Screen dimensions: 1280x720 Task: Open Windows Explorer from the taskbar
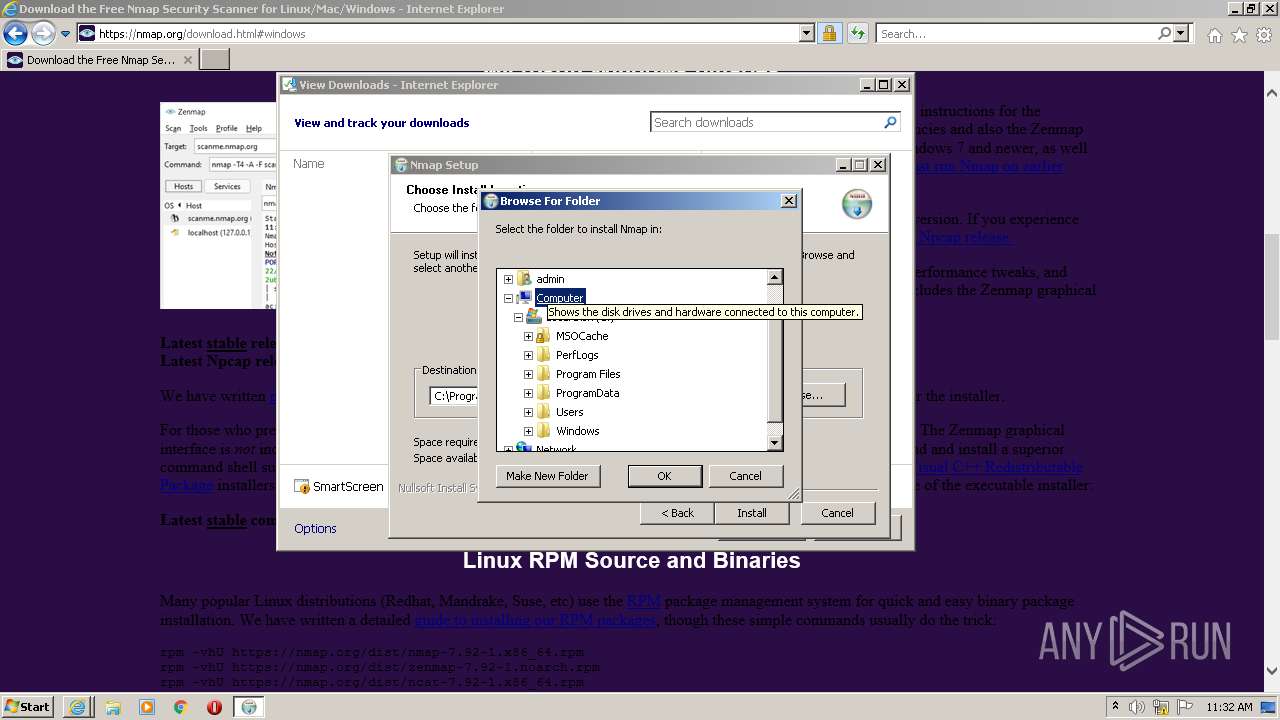(x=112, y=707)
